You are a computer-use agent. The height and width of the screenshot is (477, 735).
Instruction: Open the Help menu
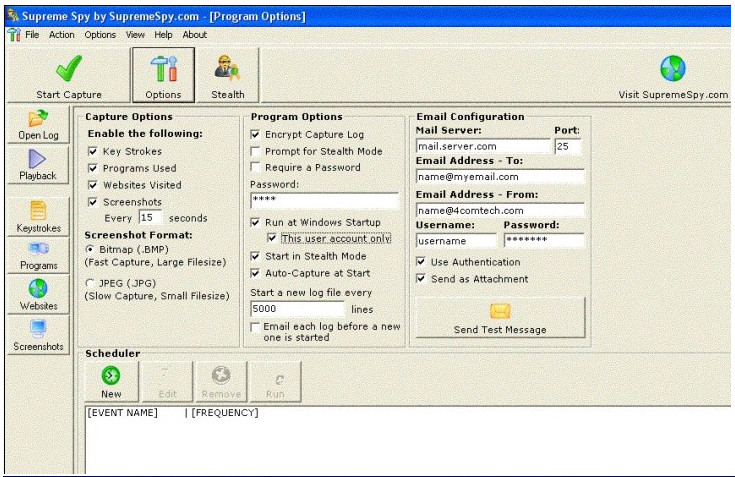coord(163,35)
